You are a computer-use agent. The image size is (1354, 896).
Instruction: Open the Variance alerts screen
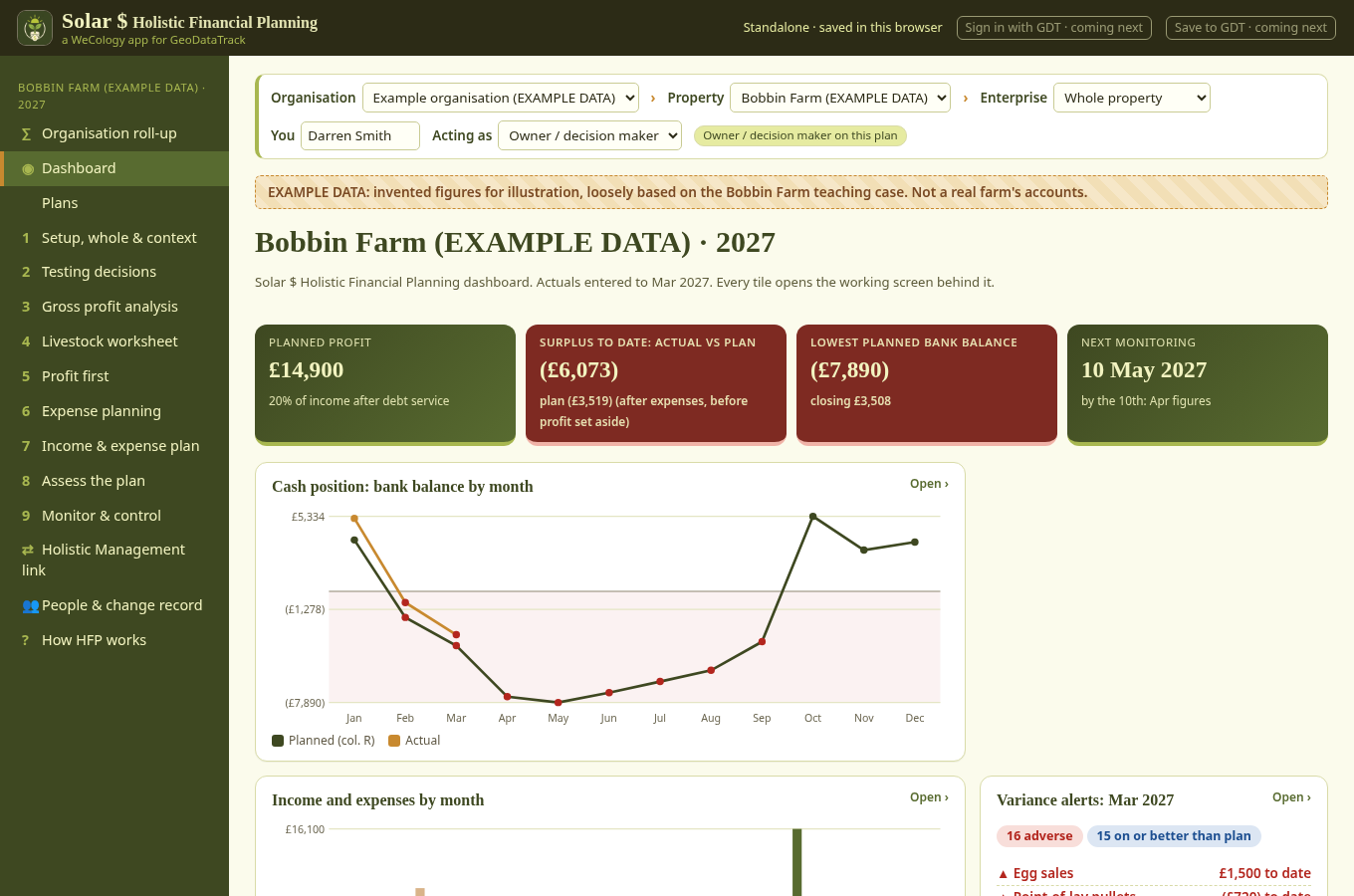pos(1291,797)
